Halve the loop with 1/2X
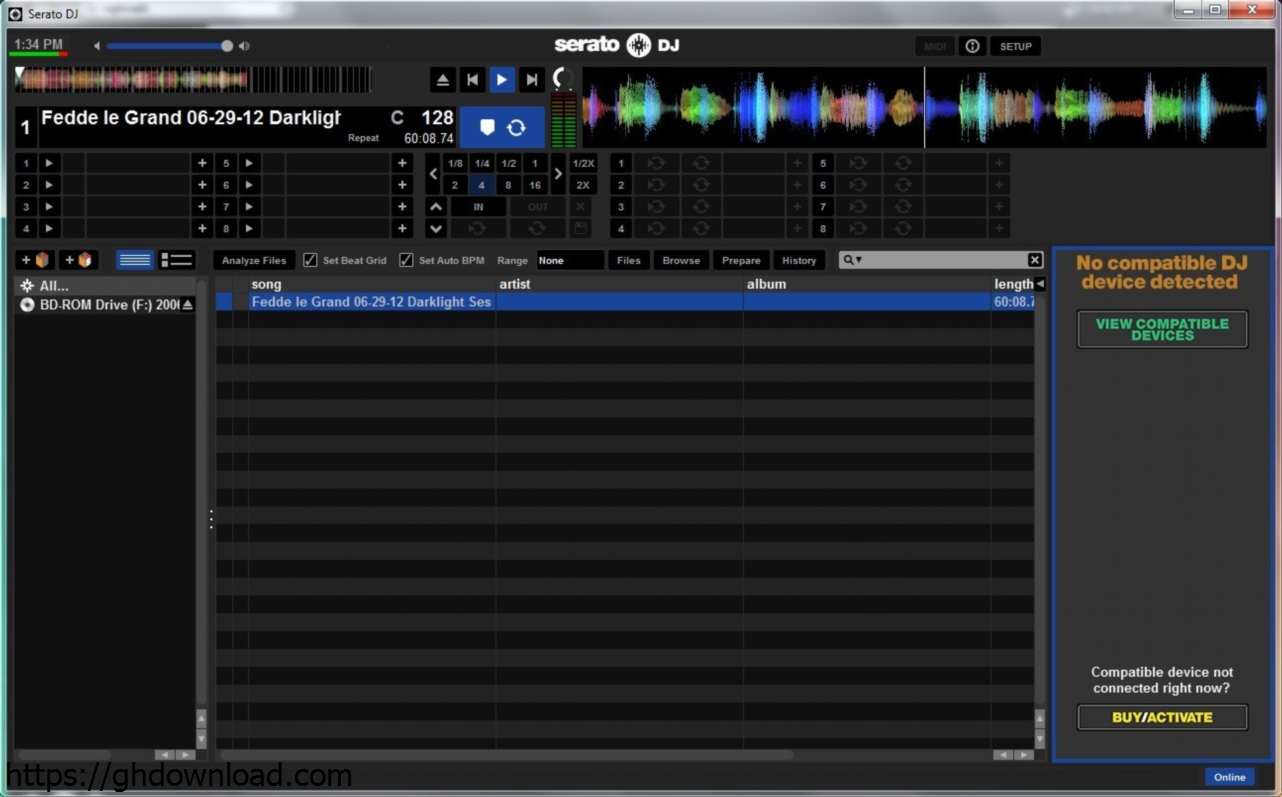The height and width of the screenshot is (797, 1282). point(583,163)
